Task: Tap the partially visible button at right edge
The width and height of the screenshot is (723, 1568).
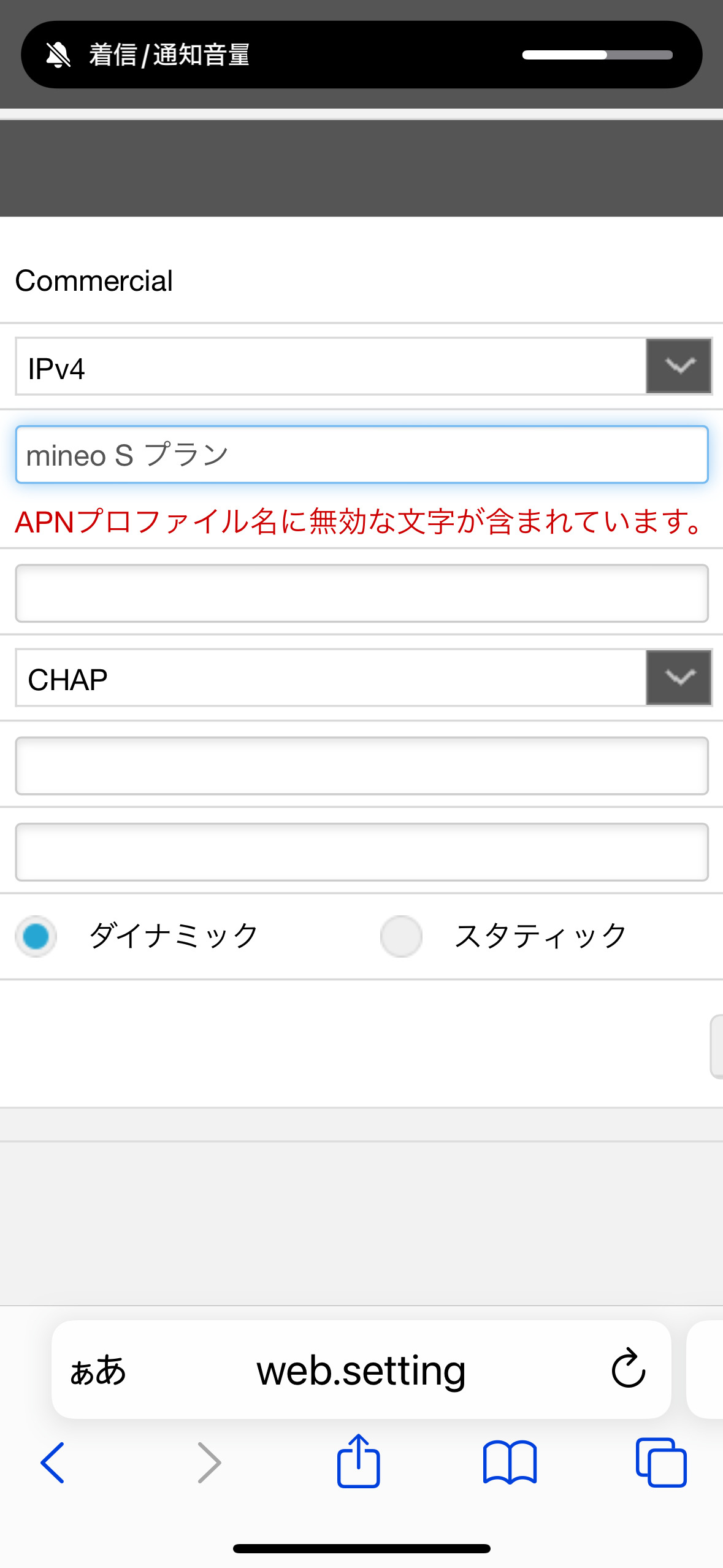Action: click(x=716, y=1047)
